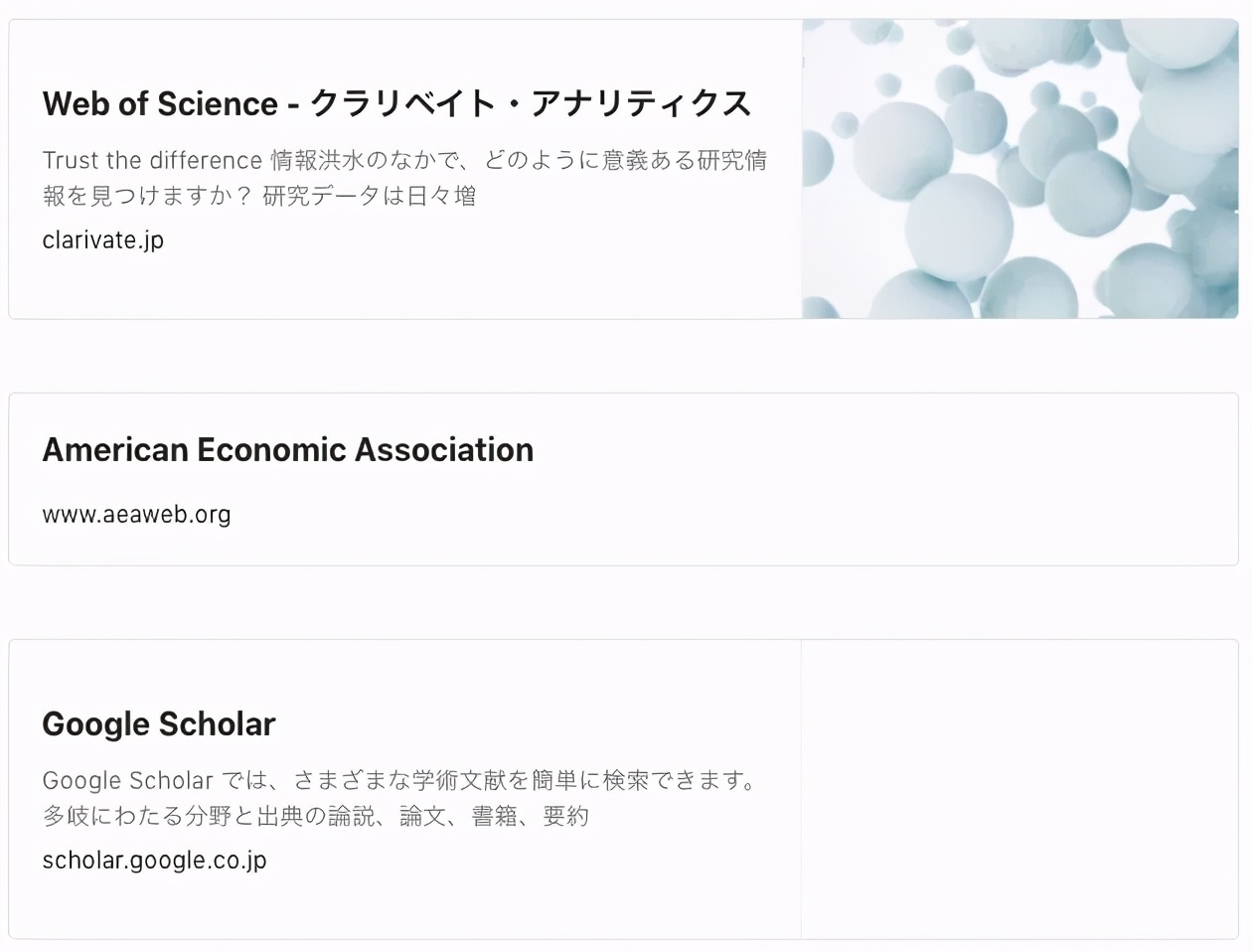Visit the clarivate.jp URL
Viewport: 1252px width, 952px height.
pos(102,239)
